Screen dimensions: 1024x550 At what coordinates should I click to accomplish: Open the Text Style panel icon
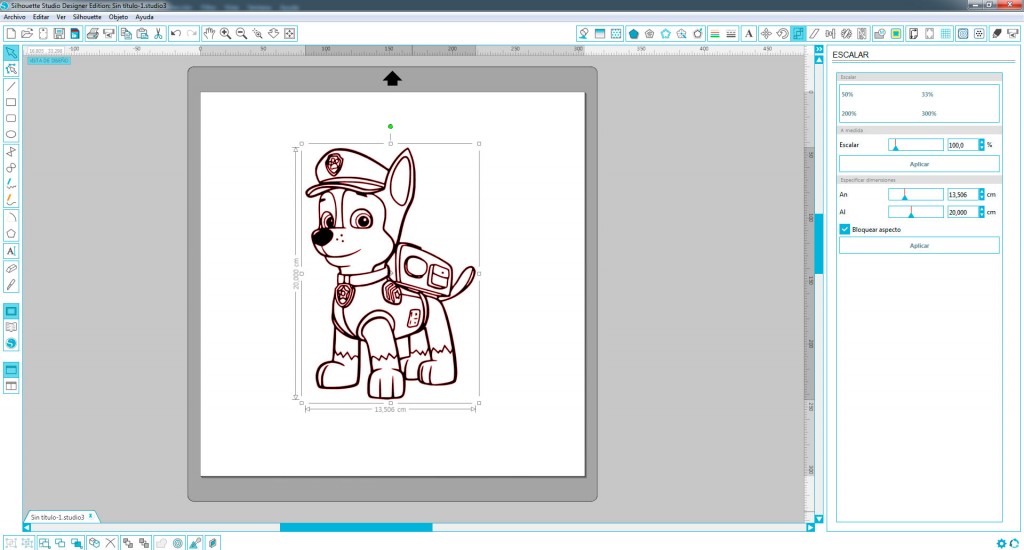tap(748, 33)
